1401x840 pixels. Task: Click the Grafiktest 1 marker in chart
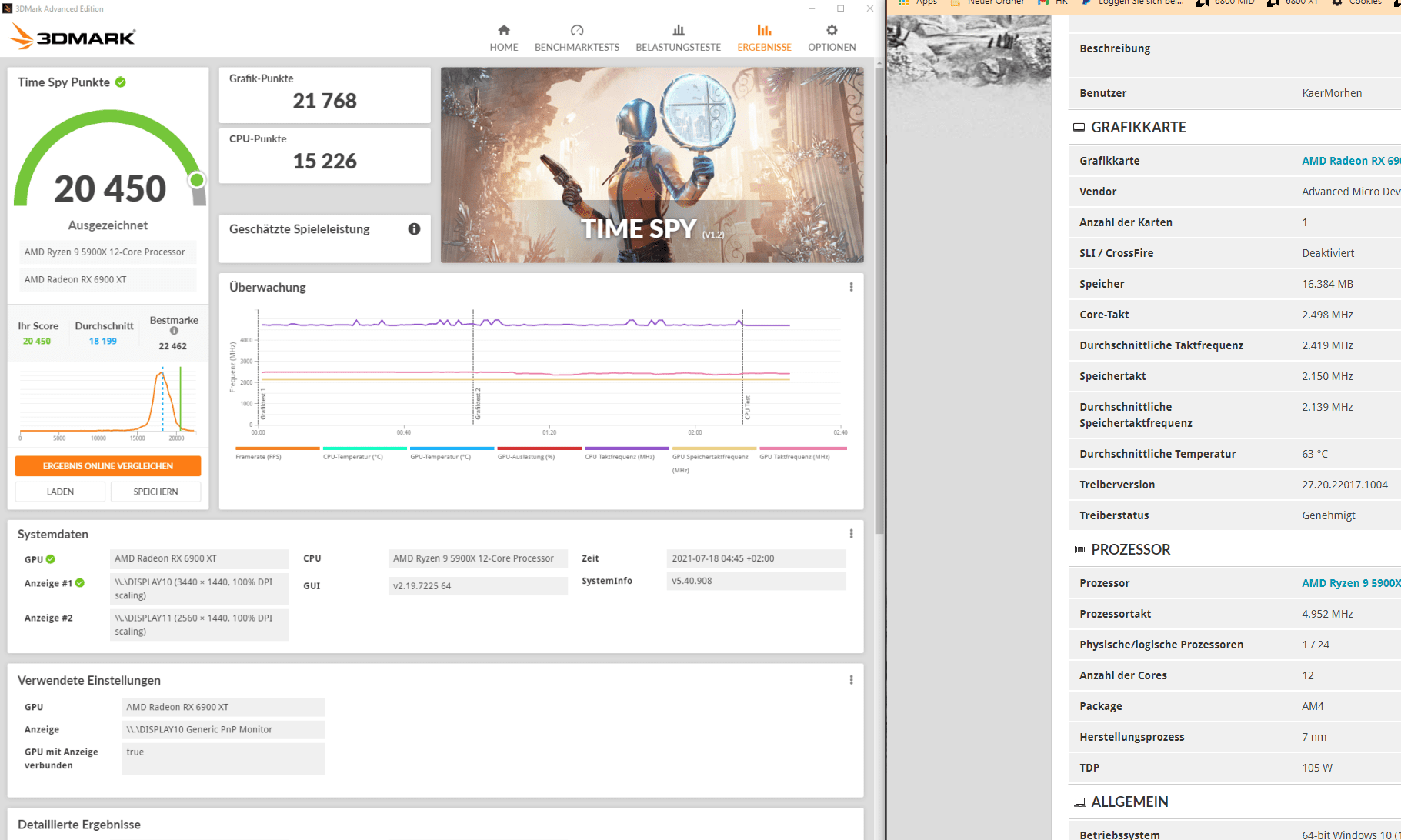(262, 404)
